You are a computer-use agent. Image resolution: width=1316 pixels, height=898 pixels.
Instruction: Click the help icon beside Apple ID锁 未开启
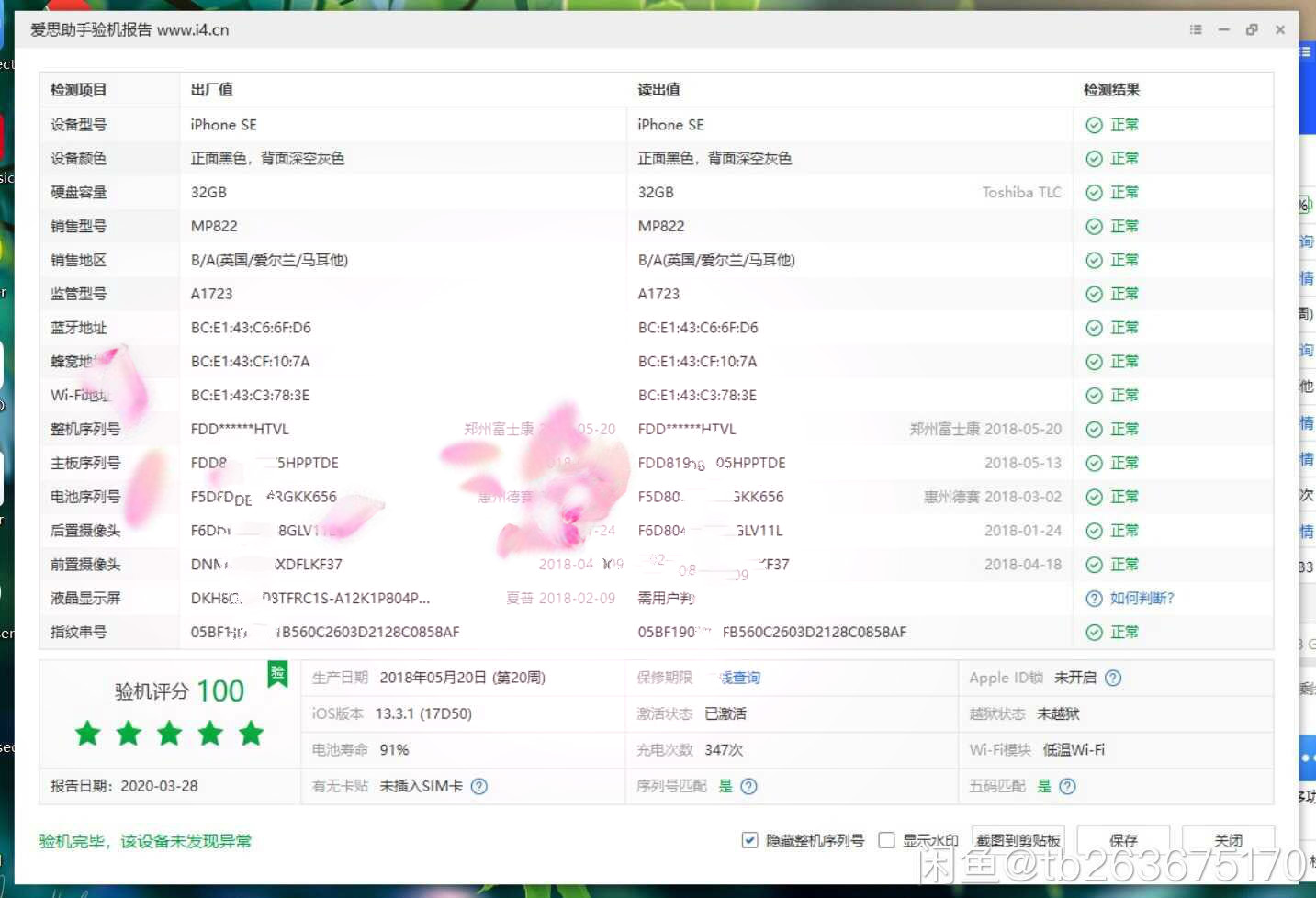tap(1113, 678)
